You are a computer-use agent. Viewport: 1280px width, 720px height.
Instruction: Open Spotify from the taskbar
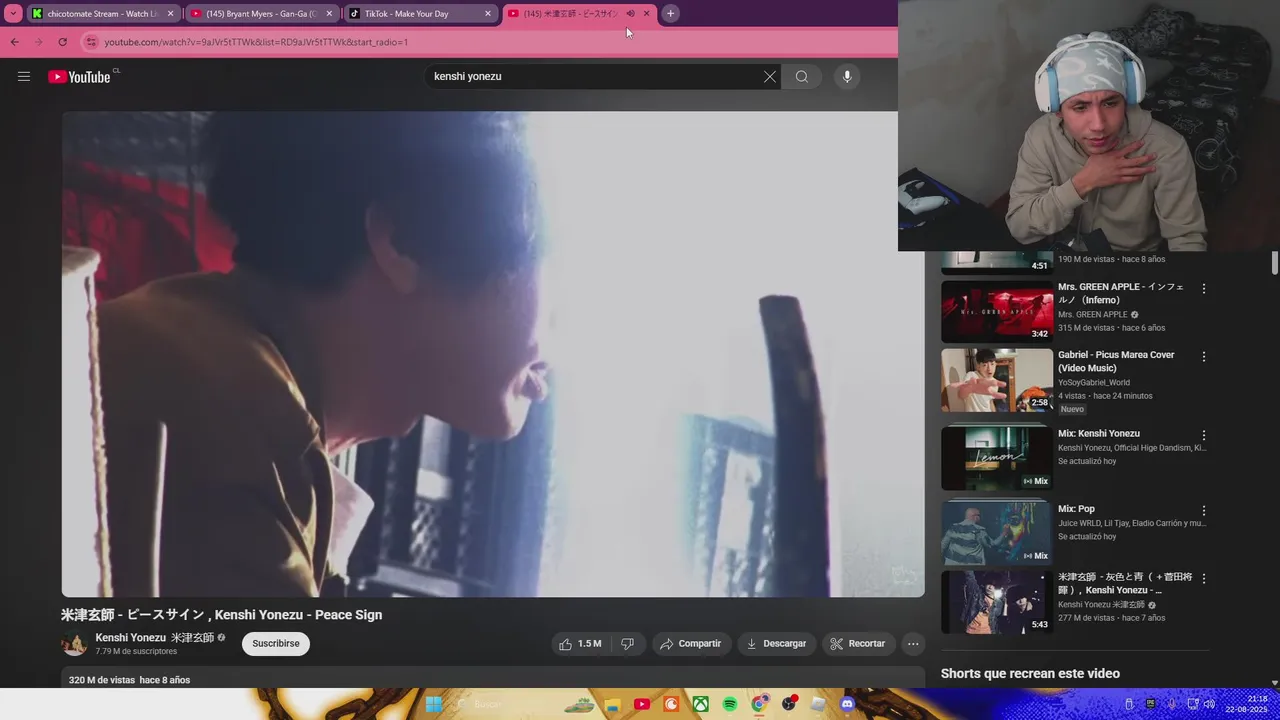(x=730, y=704)
